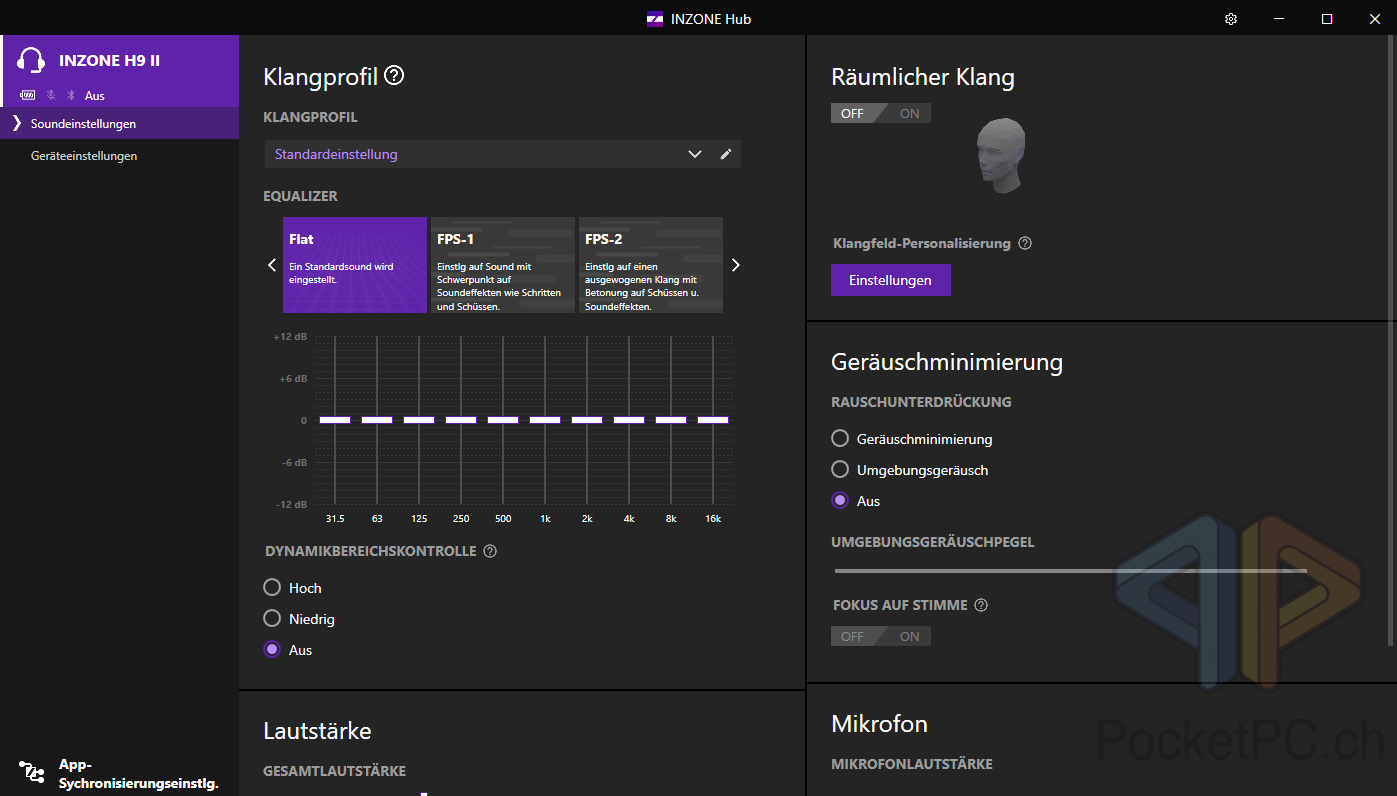This screenshot has height=796, width=1397.
Task: Show next equalizer presets with right arrow
Action: pos(736,265)
